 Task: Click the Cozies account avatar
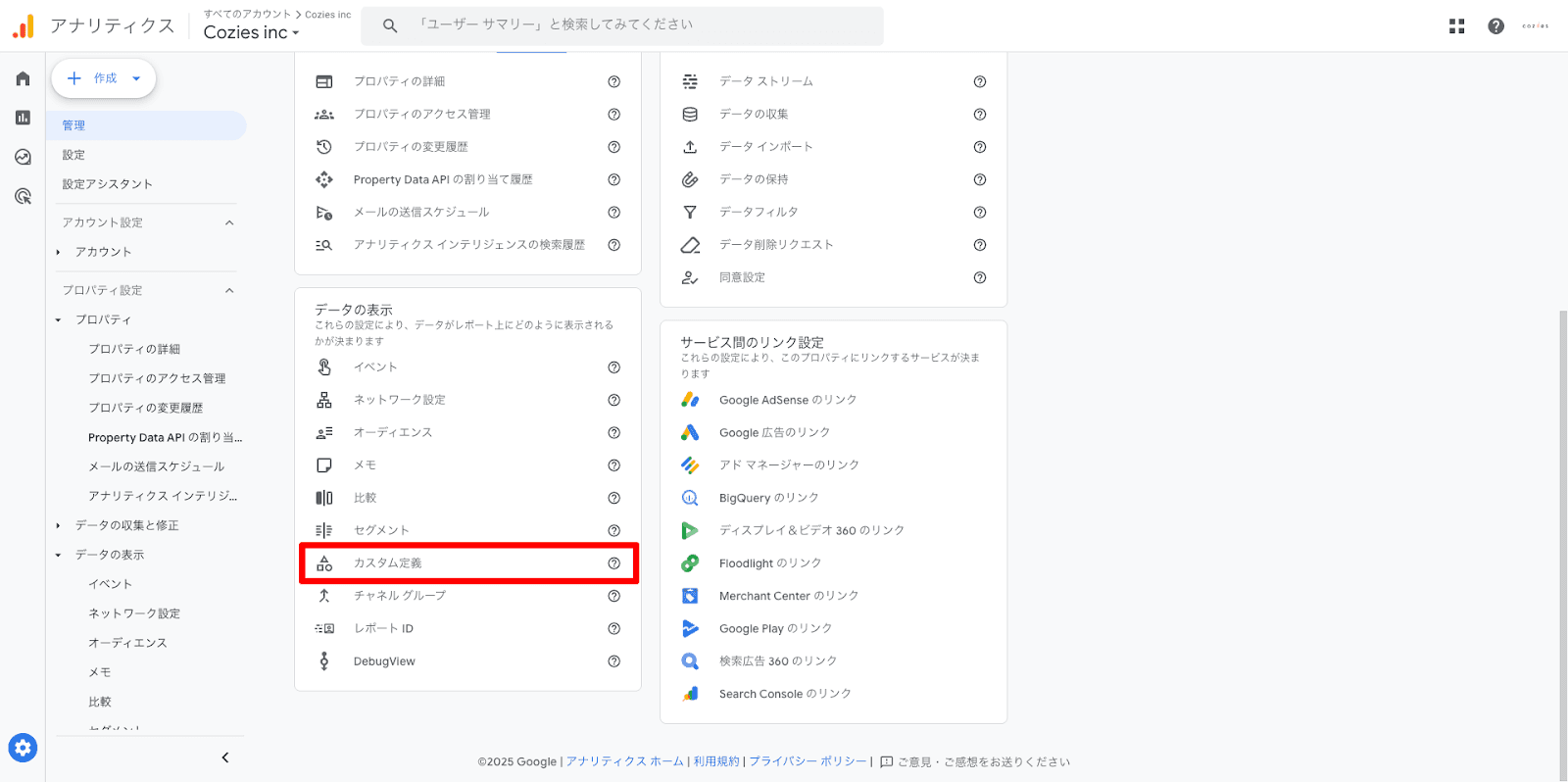click(1536, 26)
